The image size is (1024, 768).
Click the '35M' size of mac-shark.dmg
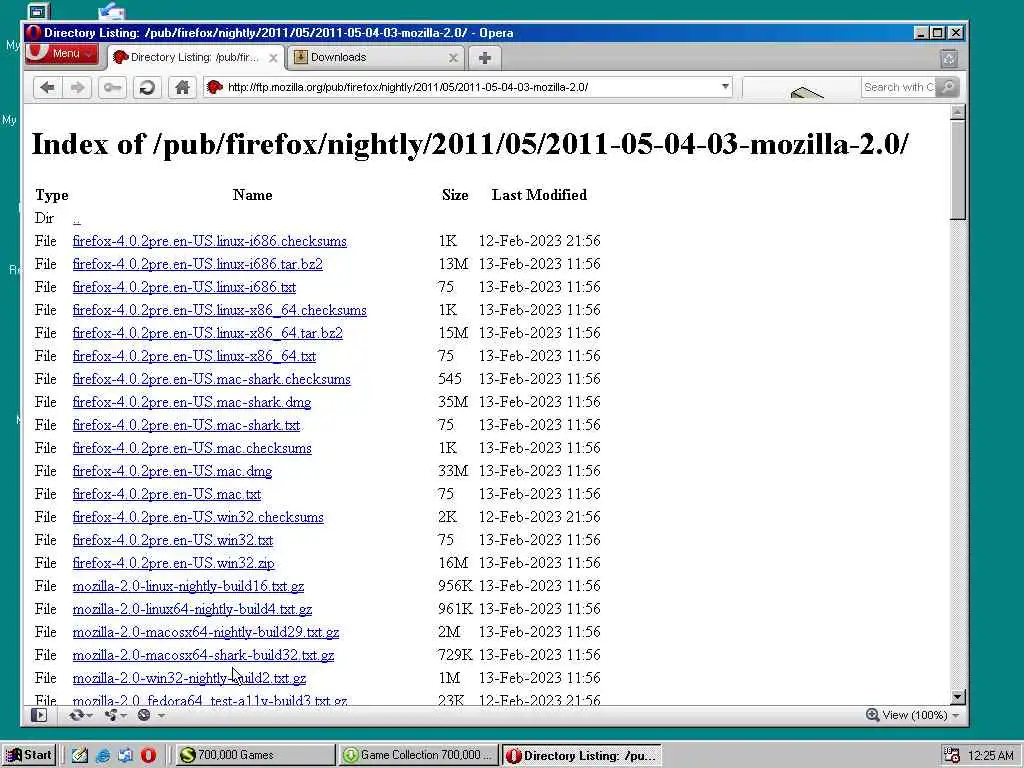coord(453,402)
